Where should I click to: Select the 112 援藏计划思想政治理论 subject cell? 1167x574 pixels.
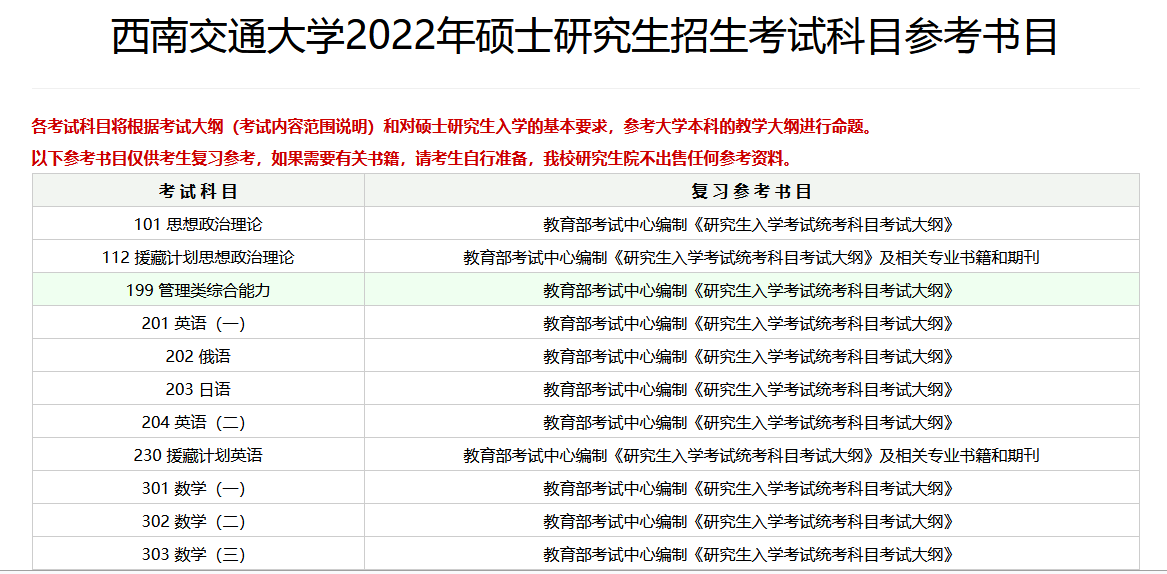(198, 257)
